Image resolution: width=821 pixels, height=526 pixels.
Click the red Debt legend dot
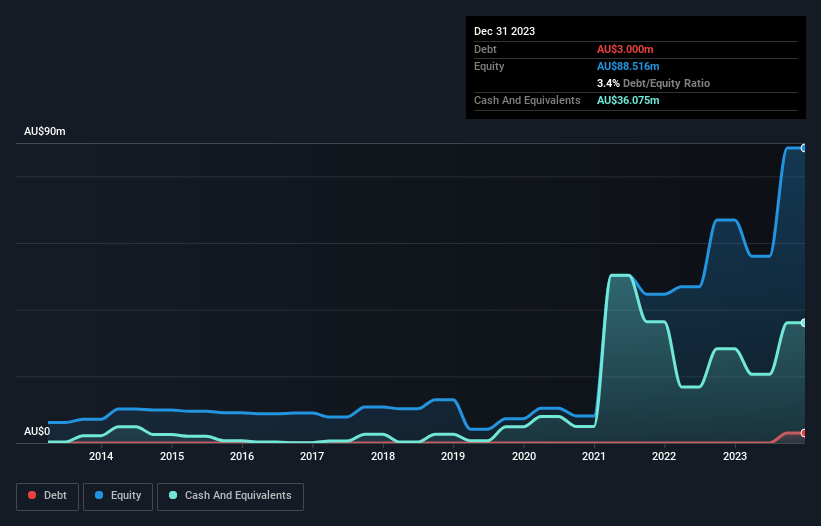(32, 495)
